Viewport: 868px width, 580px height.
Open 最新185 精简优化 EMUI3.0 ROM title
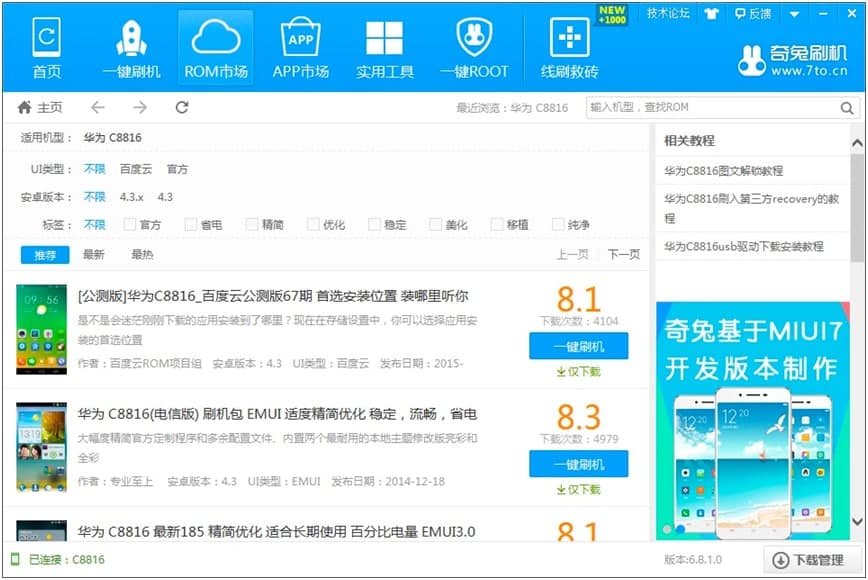tap(276, 532)
